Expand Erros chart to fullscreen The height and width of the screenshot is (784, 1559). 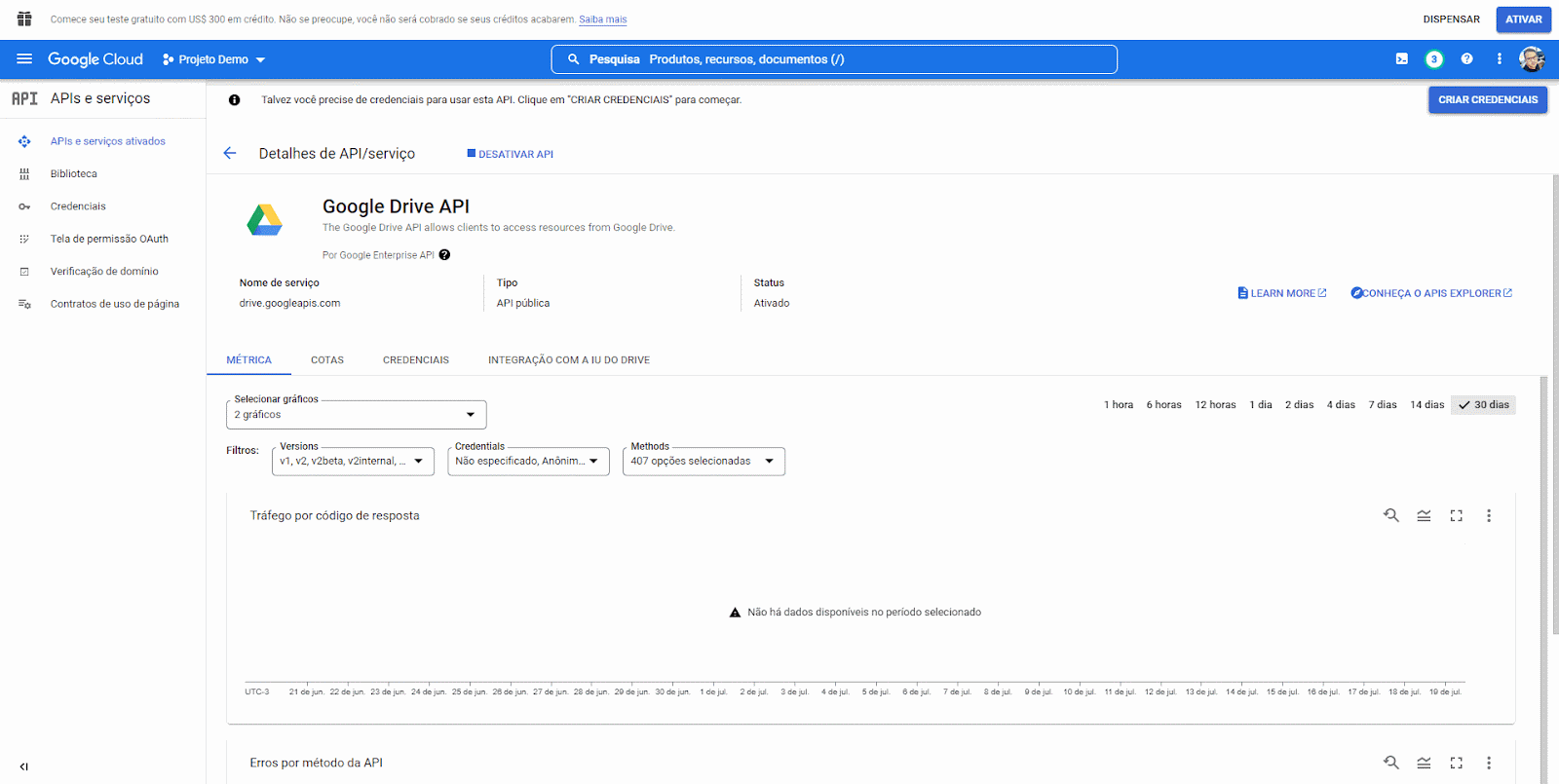click(x=1457, y=763)
